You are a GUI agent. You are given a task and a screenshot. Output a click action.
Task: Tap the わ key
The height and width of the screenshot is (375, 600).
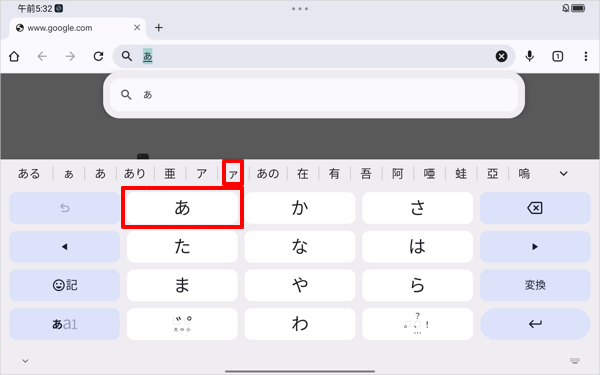click(x=300, y=324)
